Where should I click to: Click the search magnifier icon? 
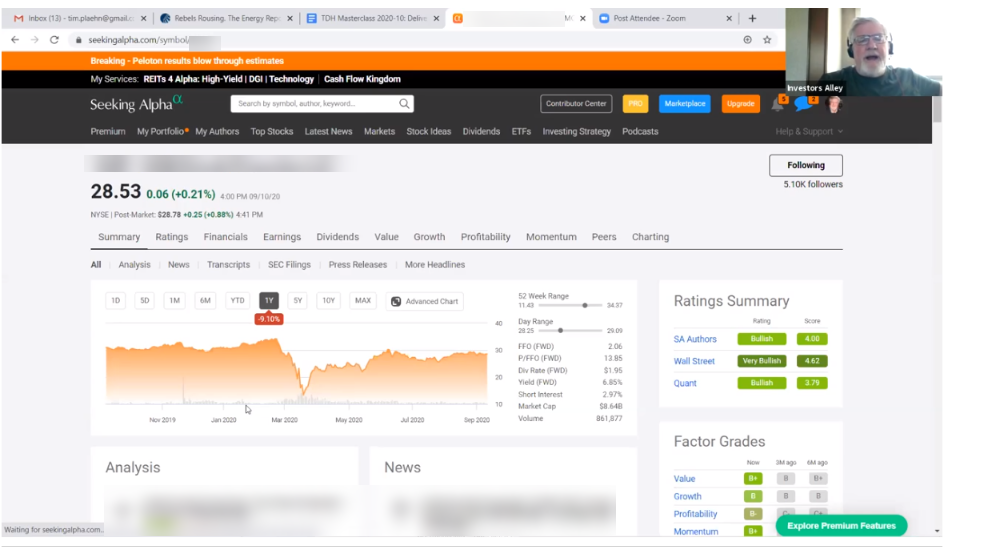[404, 104]
